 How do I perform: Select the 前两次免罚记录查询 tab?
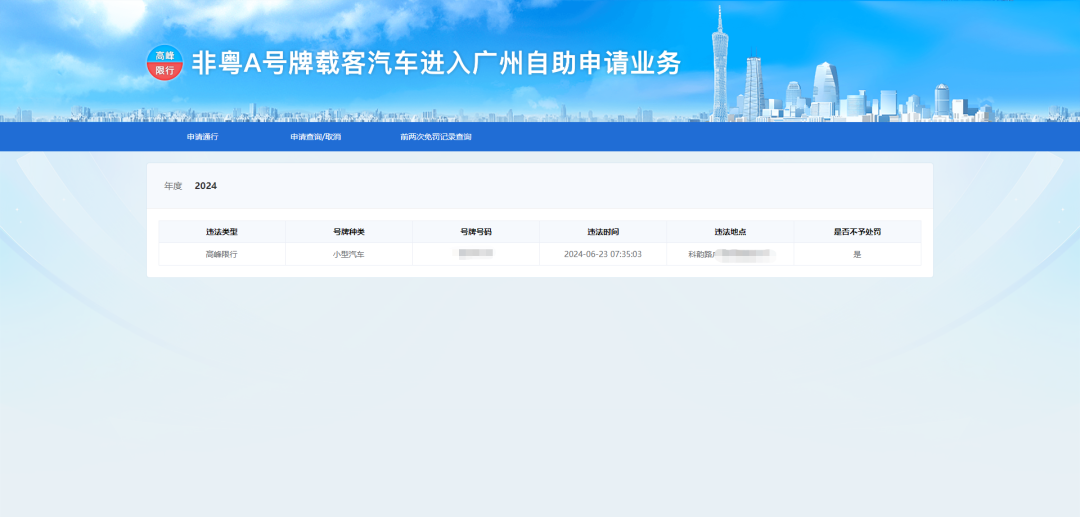click(436, 137)
